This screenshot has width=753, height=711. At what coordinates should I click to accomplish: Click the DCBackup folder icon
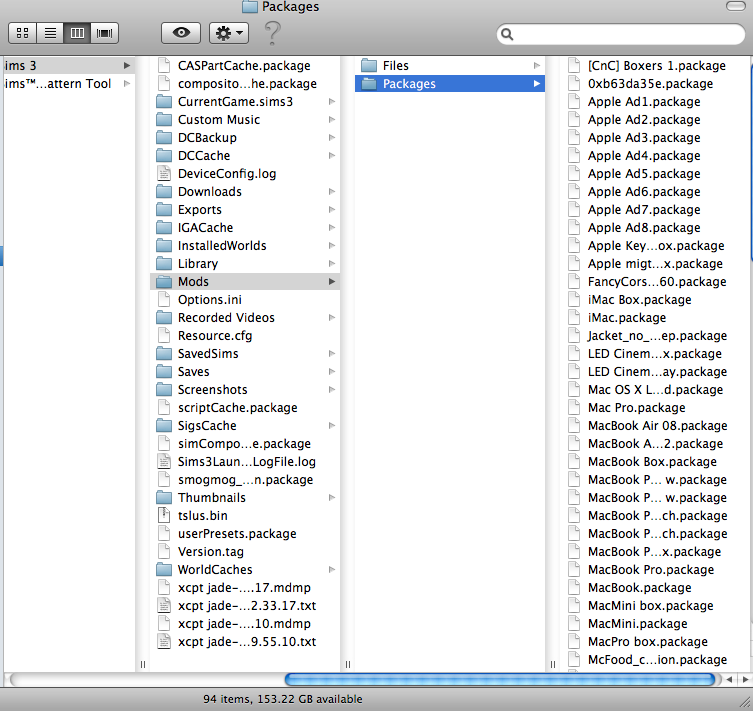click(x=164, y=138)
